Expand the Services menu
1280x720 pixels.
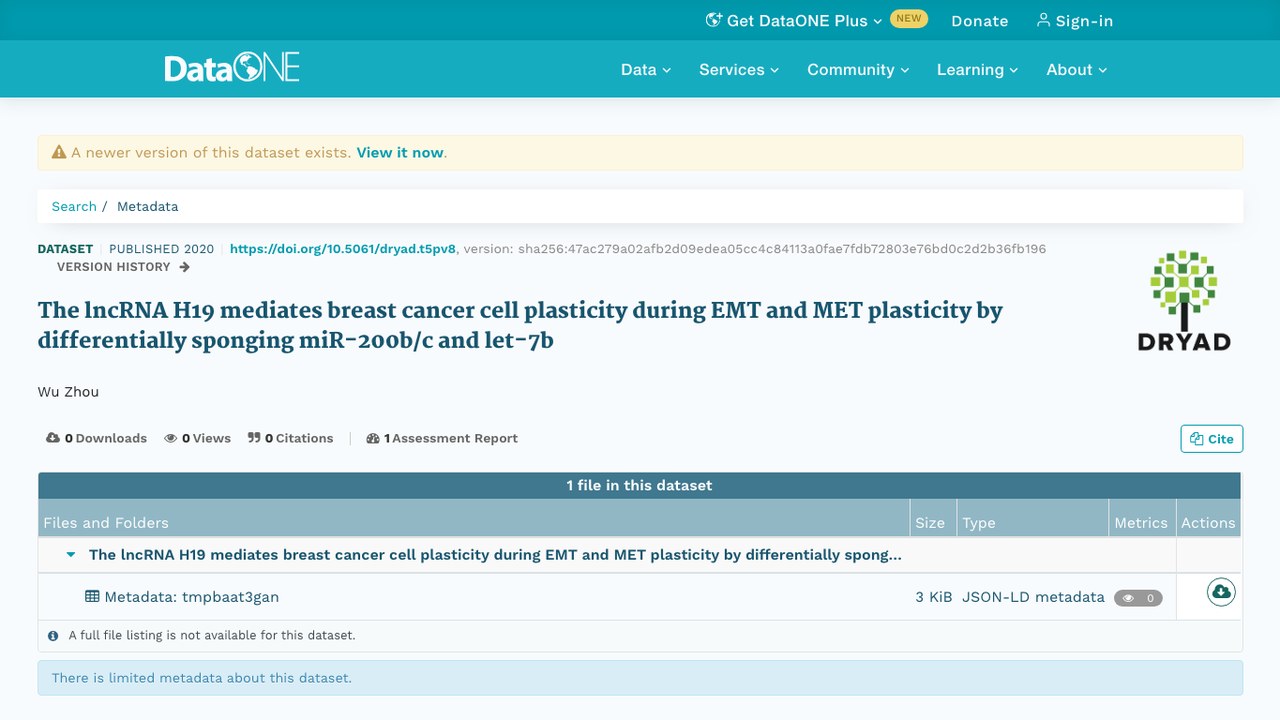coord(739,69)
